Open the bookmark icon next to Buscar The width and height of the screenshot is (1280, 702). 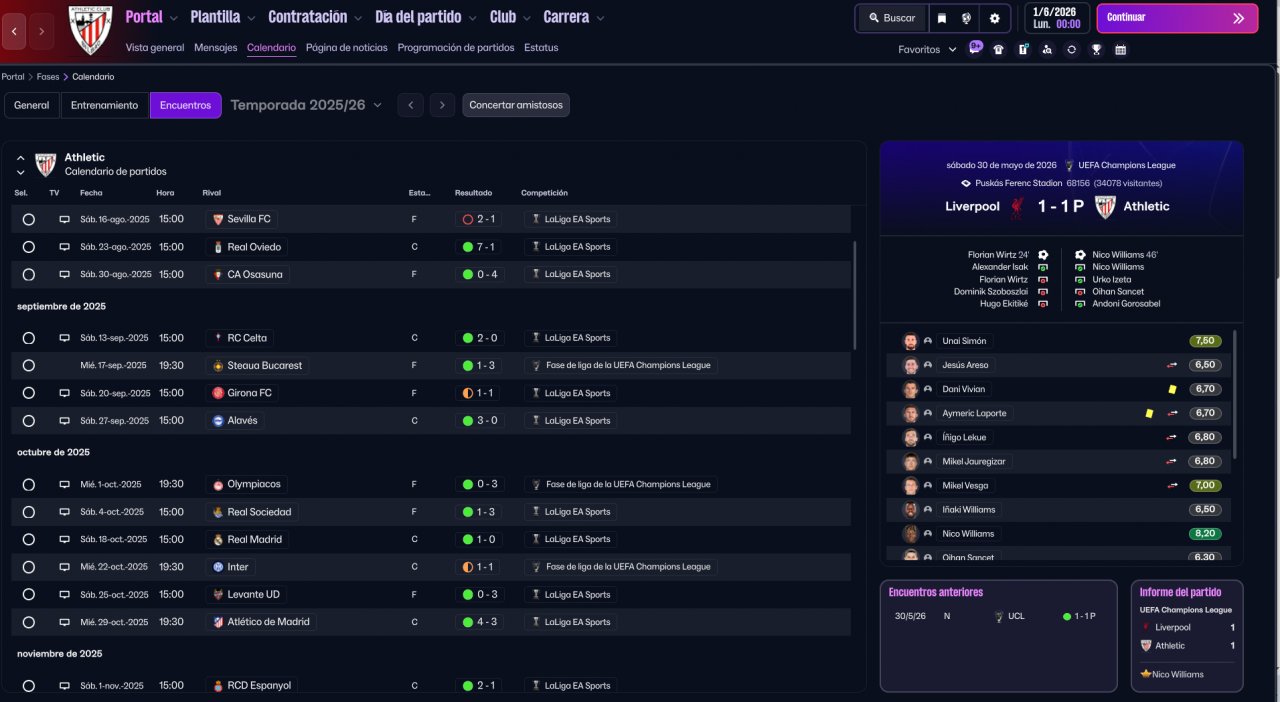(x=941, y=18)
